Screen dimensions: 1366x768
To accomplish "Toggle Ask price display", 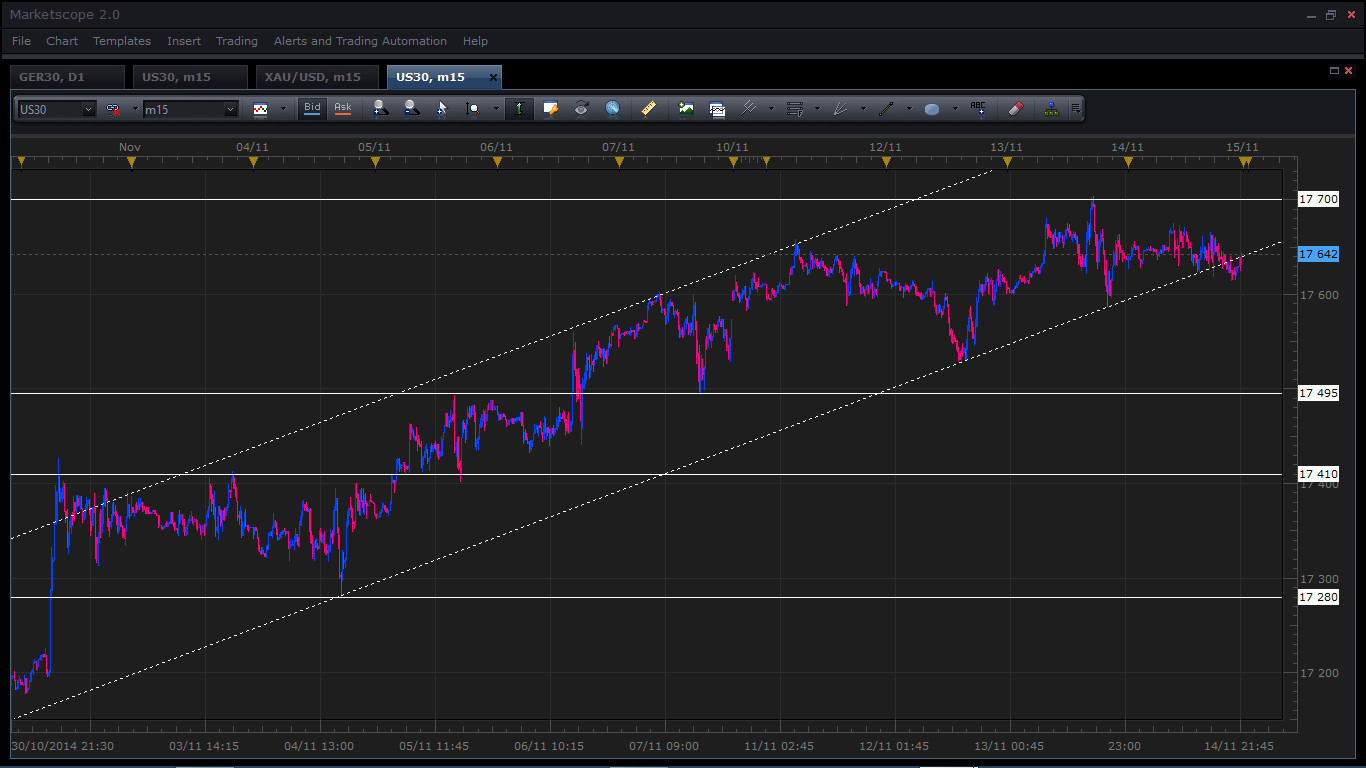I will [343, 109].
